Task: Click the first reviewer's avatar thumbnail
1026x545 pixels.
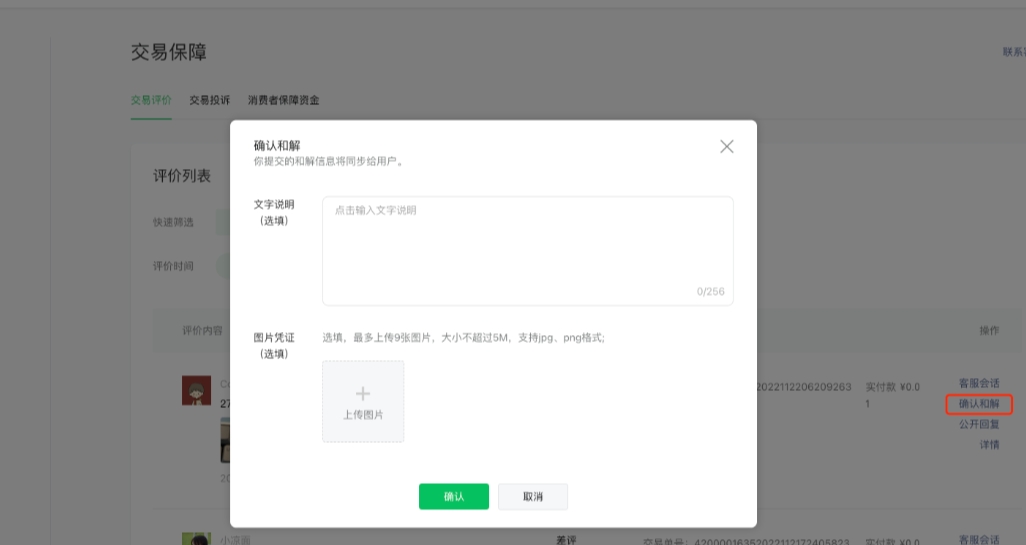Action: point(196,391)
